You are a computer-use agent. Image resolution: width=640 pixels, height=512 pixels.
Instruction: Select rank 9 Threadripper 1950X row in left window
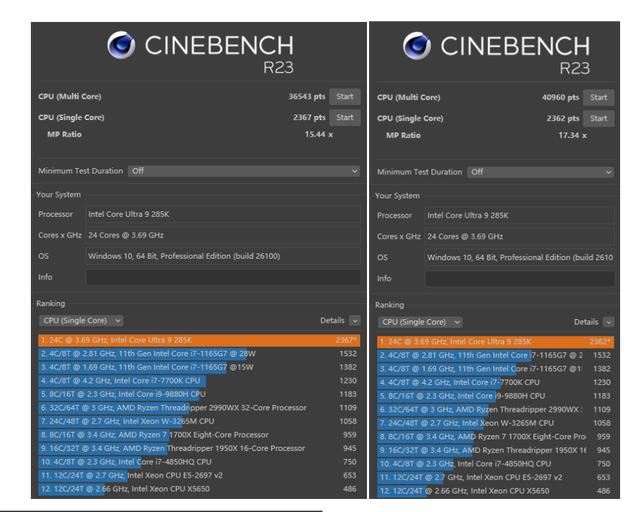click(199, 448)
